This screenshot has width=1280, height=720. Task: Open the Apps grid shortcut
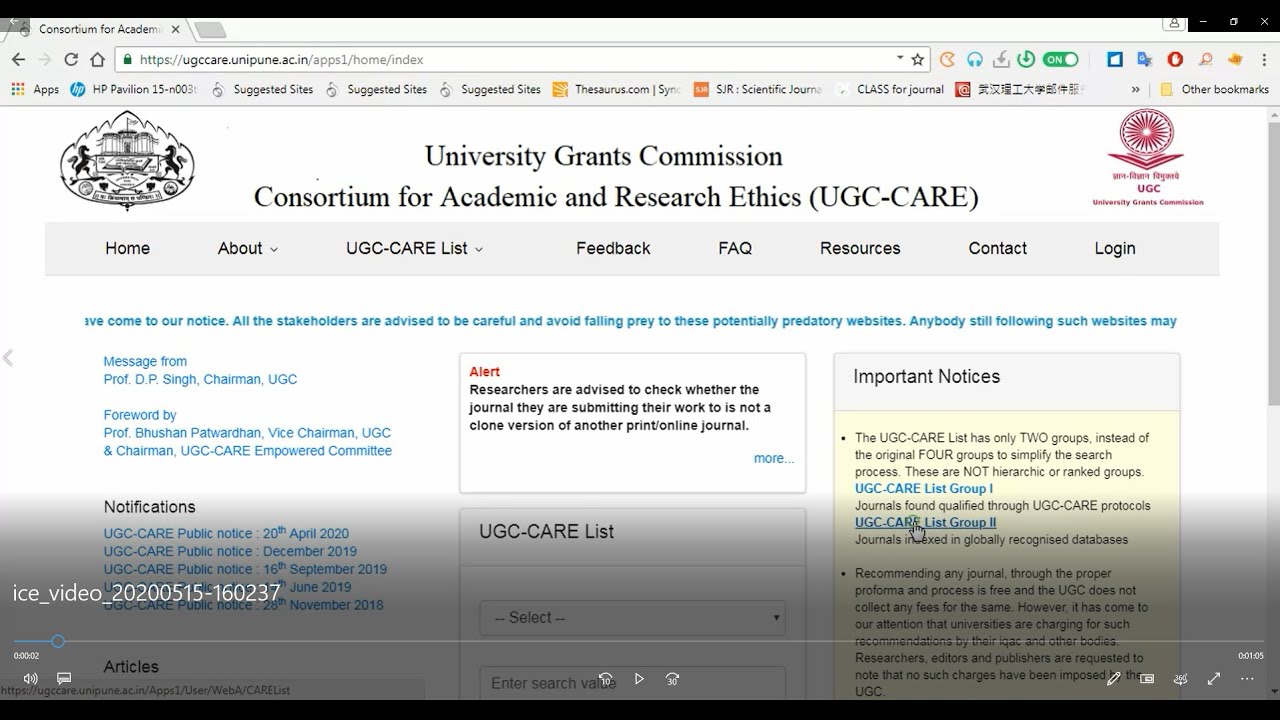tap(35, 89)
